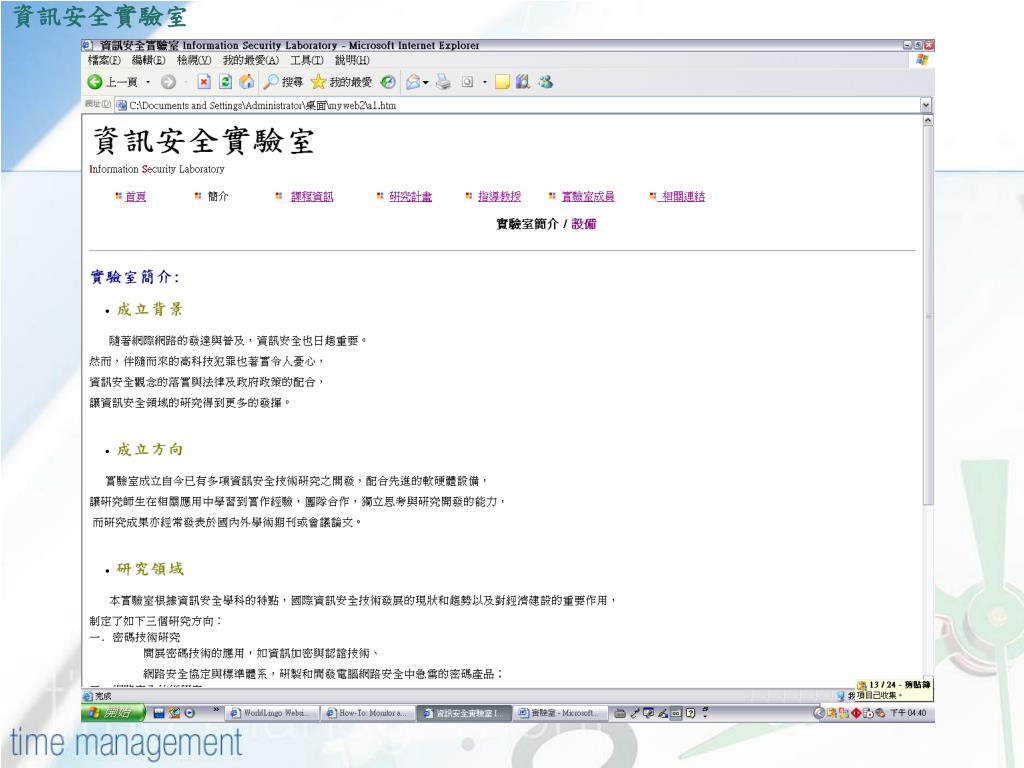Click the Edit page toolbar icon
This screenshot has width=1024, height=768.
[468, 82]
